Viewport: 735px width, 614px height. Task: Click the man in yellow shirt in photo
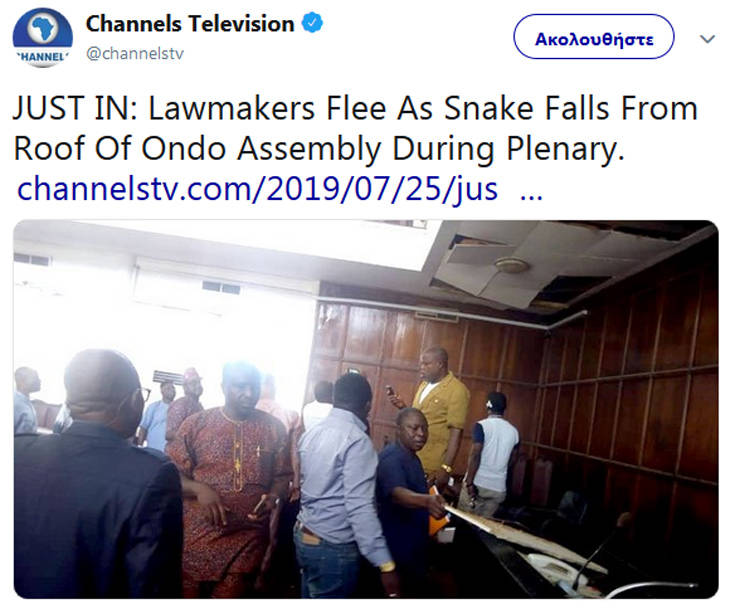[x=439, y=412]
